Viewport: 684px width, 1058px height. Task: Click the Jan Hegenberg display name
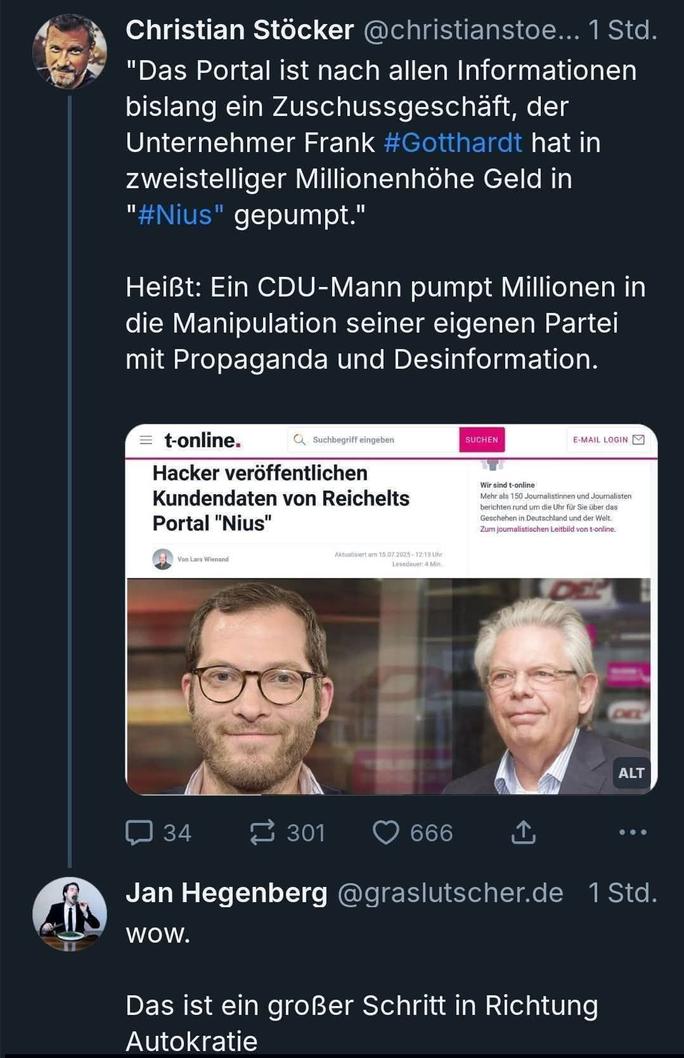[x=226, y=893]
